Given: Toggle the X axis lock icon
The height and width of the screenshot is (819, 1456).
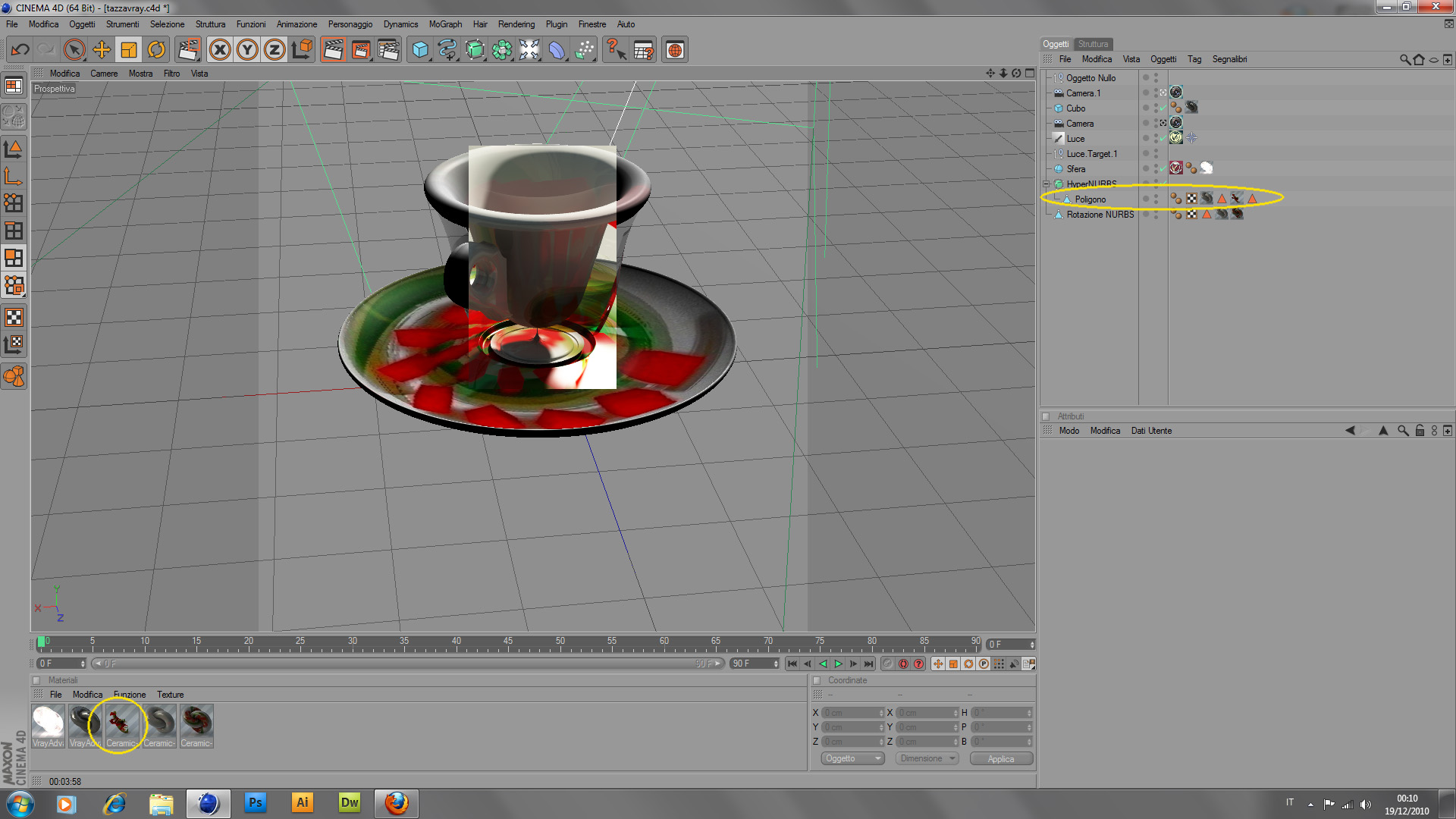Looking at the screenshot, I should click(220, 50).
